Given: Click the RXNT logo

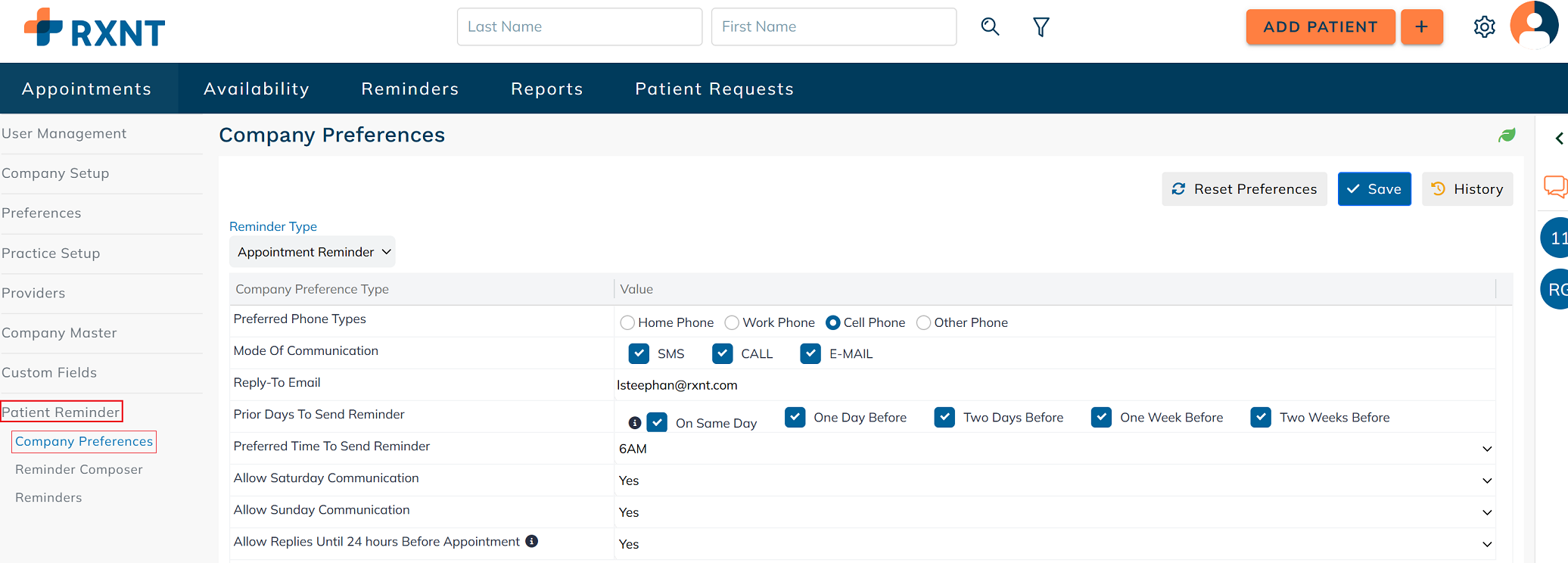Looking at the screenshot, I should coord(95,28).
